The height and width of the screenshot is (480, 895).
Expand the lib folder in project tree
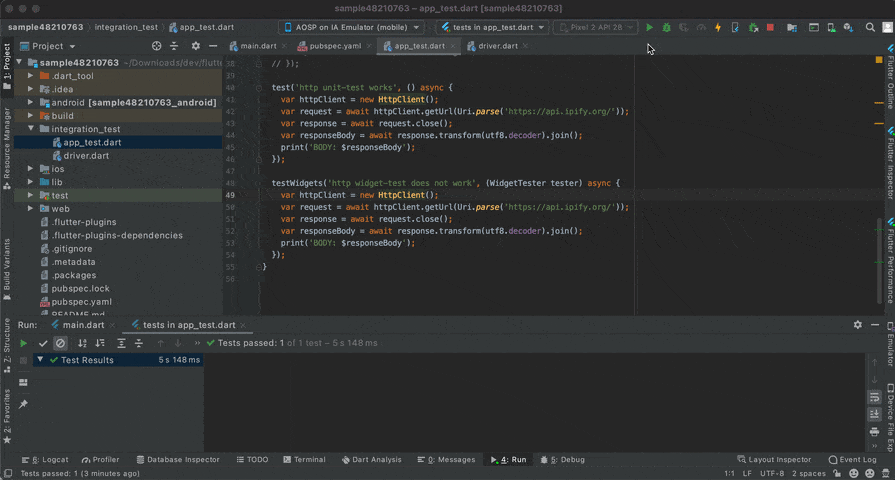click(31, 182)
